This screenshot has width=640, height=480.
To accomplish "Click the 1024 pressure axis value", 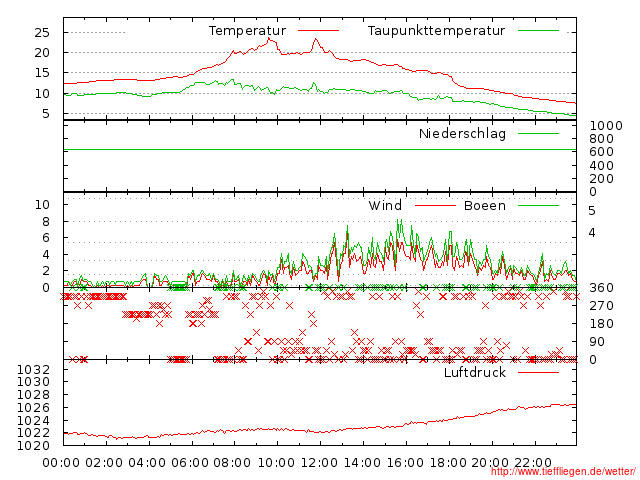I will point(33,420).
